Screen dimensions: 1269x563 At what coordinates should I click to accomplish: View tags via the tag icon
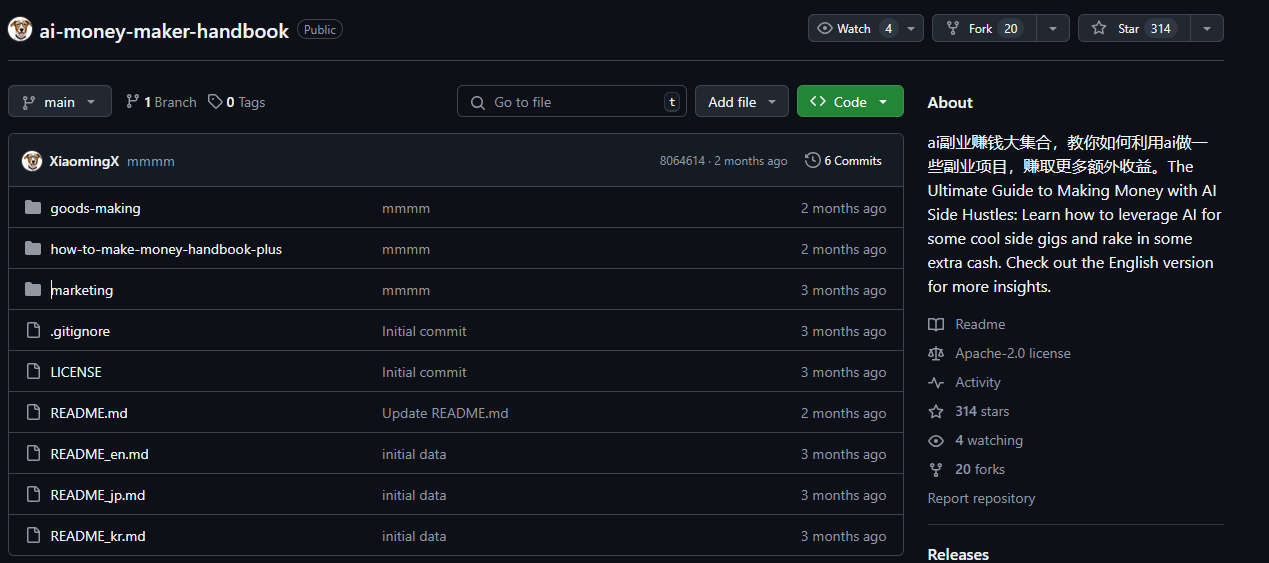(215, 102)
